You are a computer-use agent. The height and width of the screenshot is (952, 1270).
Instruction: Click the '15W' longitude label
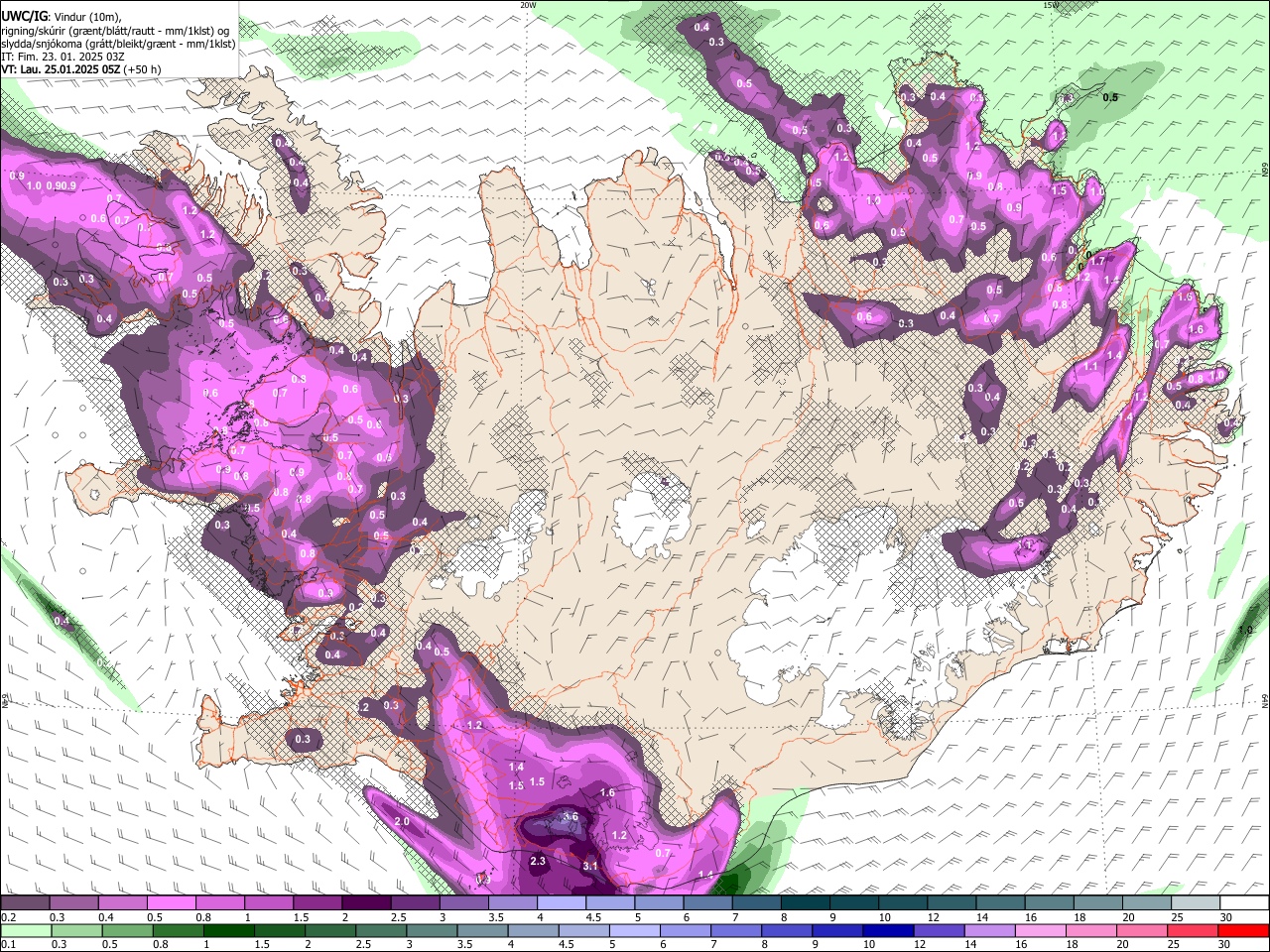pyautogui.click(x=1051, y=5)
